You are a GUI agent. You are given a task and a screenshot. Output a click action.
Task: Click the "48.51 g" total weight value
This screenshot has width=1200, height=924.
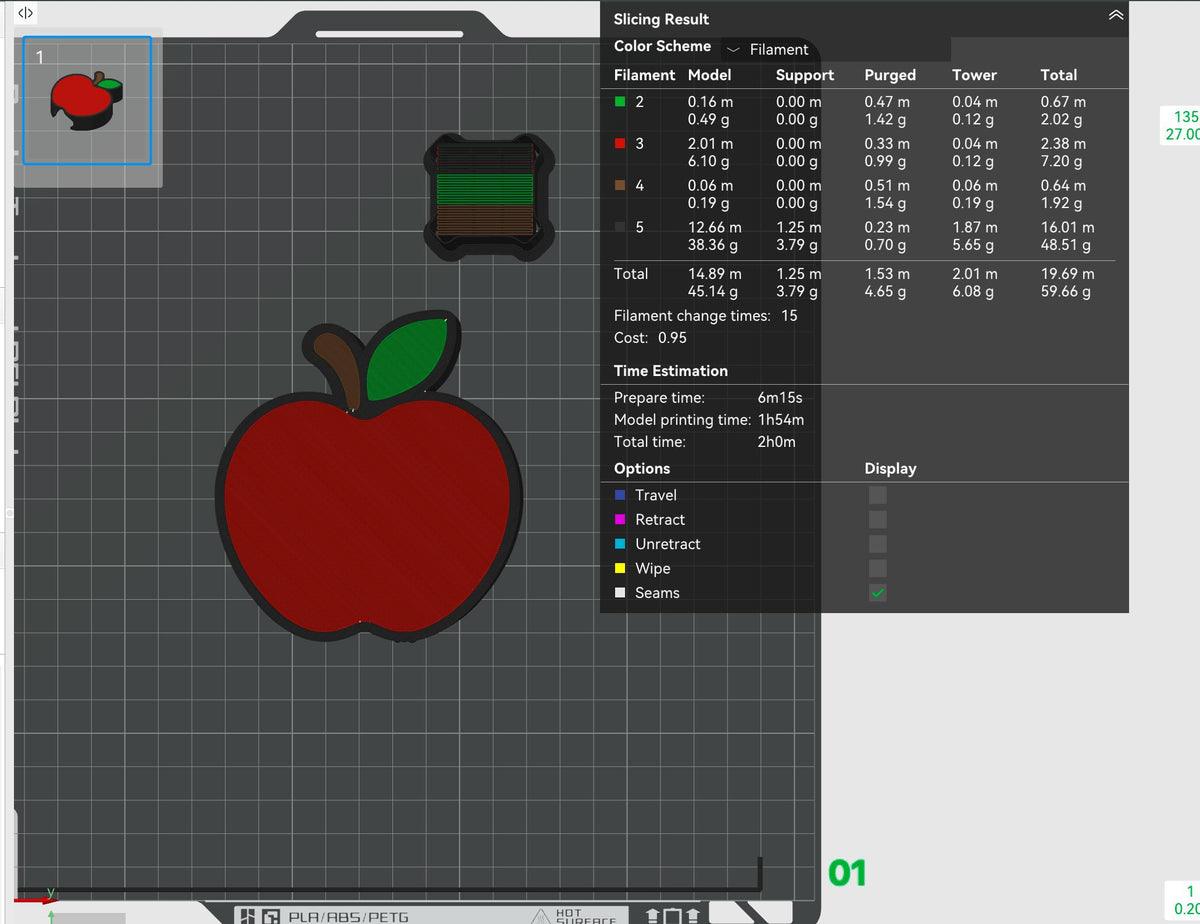click(x=1066, y=246)
